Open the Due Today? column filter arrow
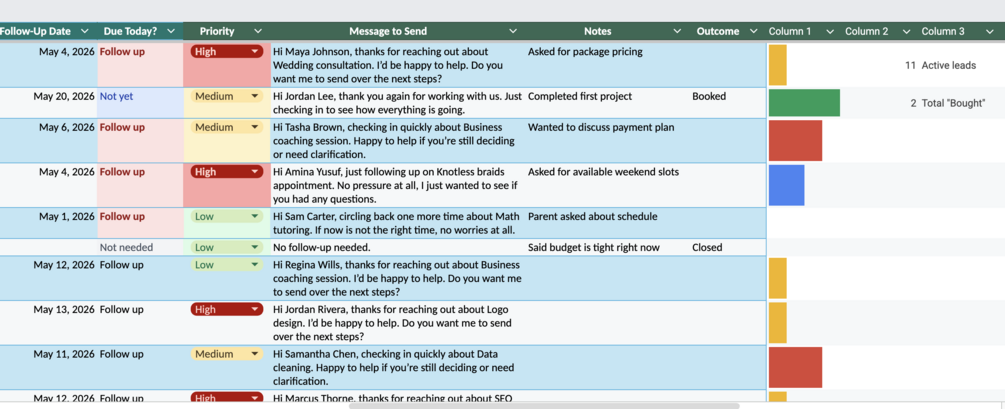1005x409 pixels. pos(170,31)
